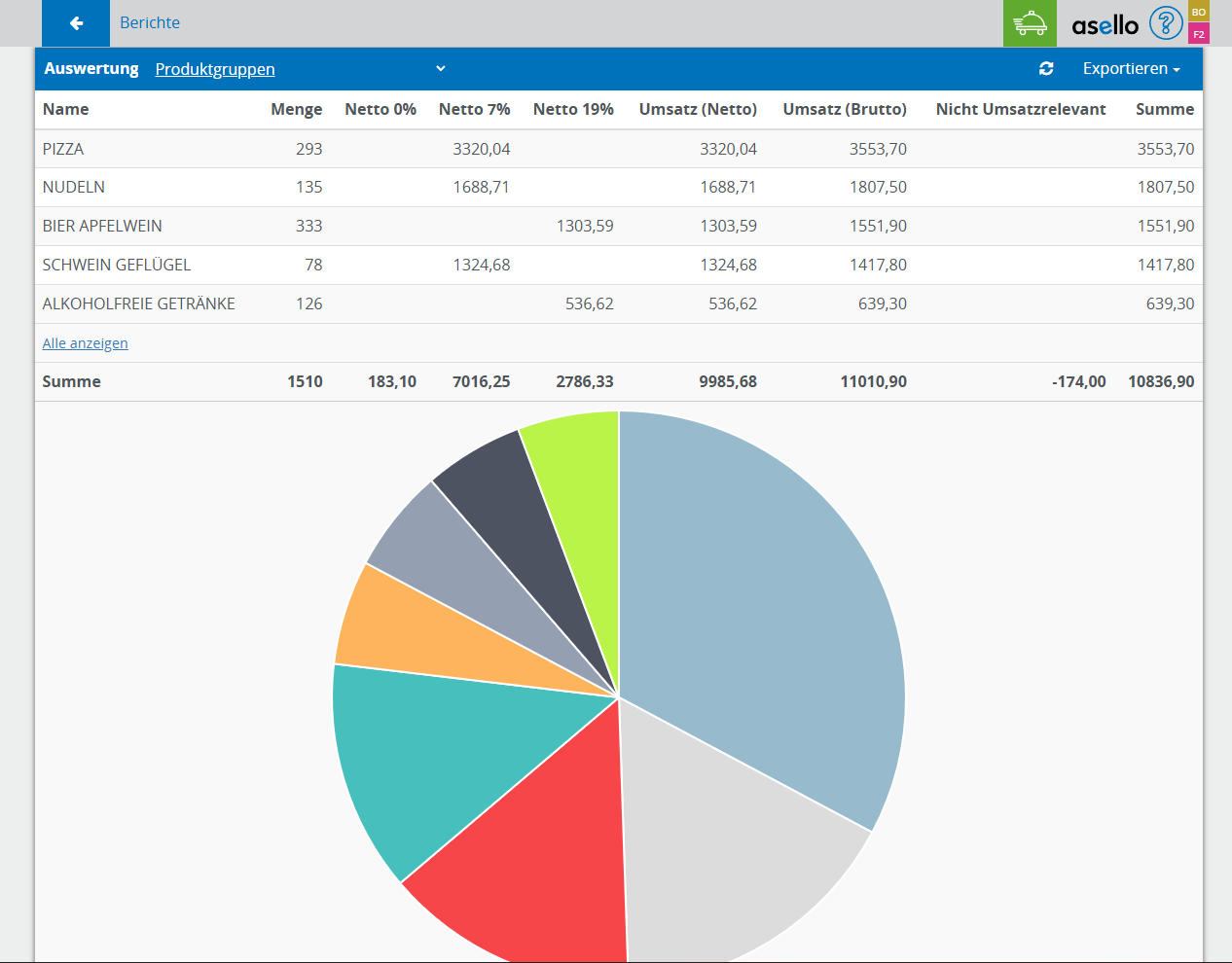
Task: Click total net revenue 9985,68
Action: (728, 381)
